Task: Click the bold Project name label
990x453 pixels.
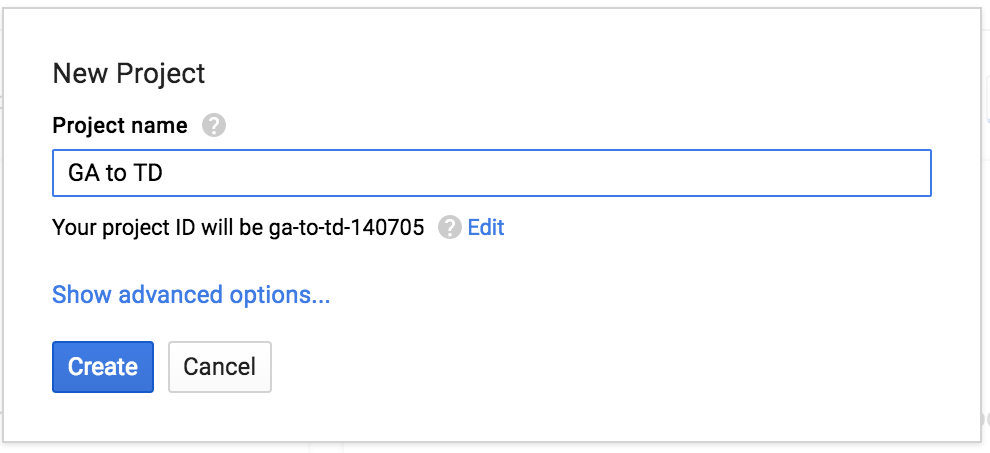Action: point(119,126)
